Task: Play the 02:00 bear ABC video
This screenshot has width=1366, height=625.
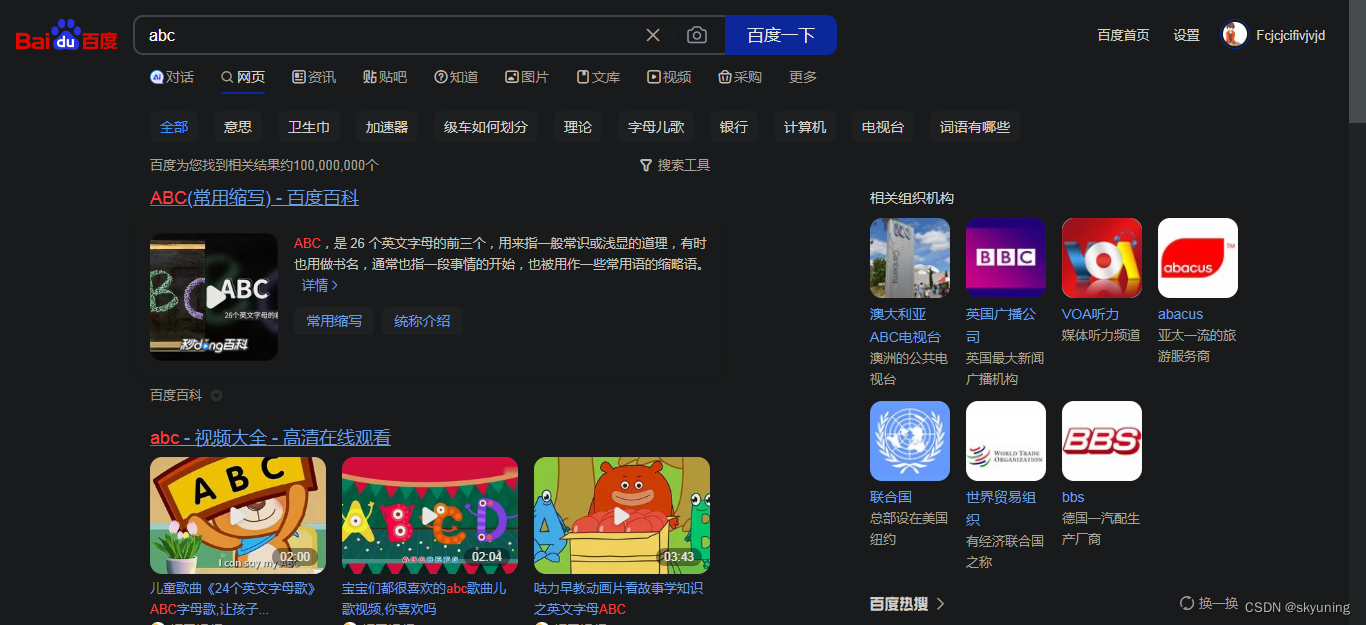Action: coord(238,515)
